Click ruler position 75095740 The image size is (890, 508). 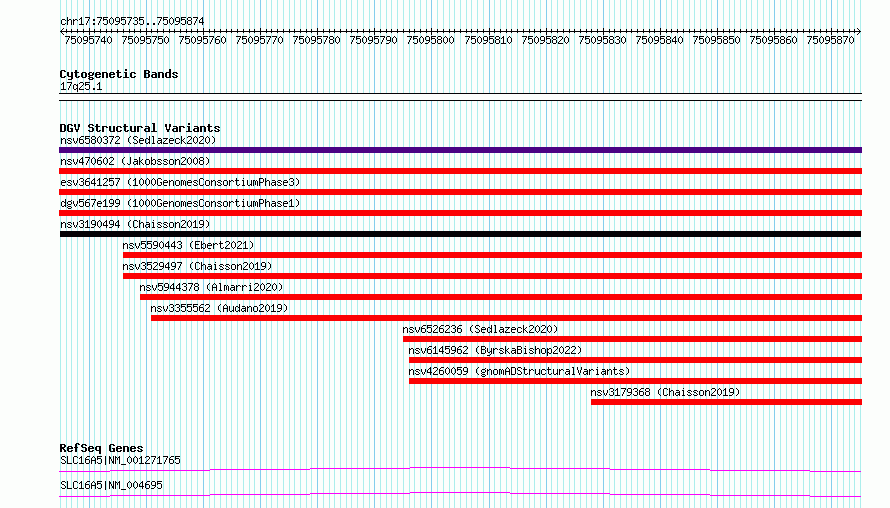[x=89, y=40]
